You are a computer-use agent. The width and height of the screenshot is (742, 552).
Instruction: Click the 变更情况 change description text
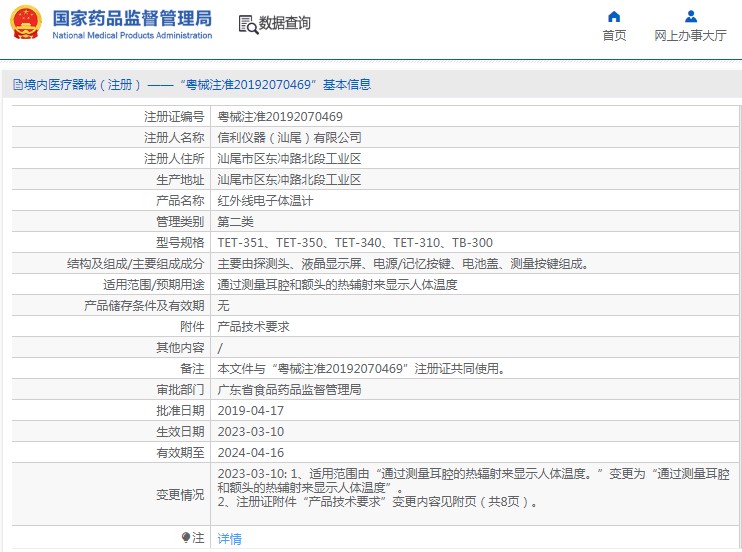pos(473,487)
